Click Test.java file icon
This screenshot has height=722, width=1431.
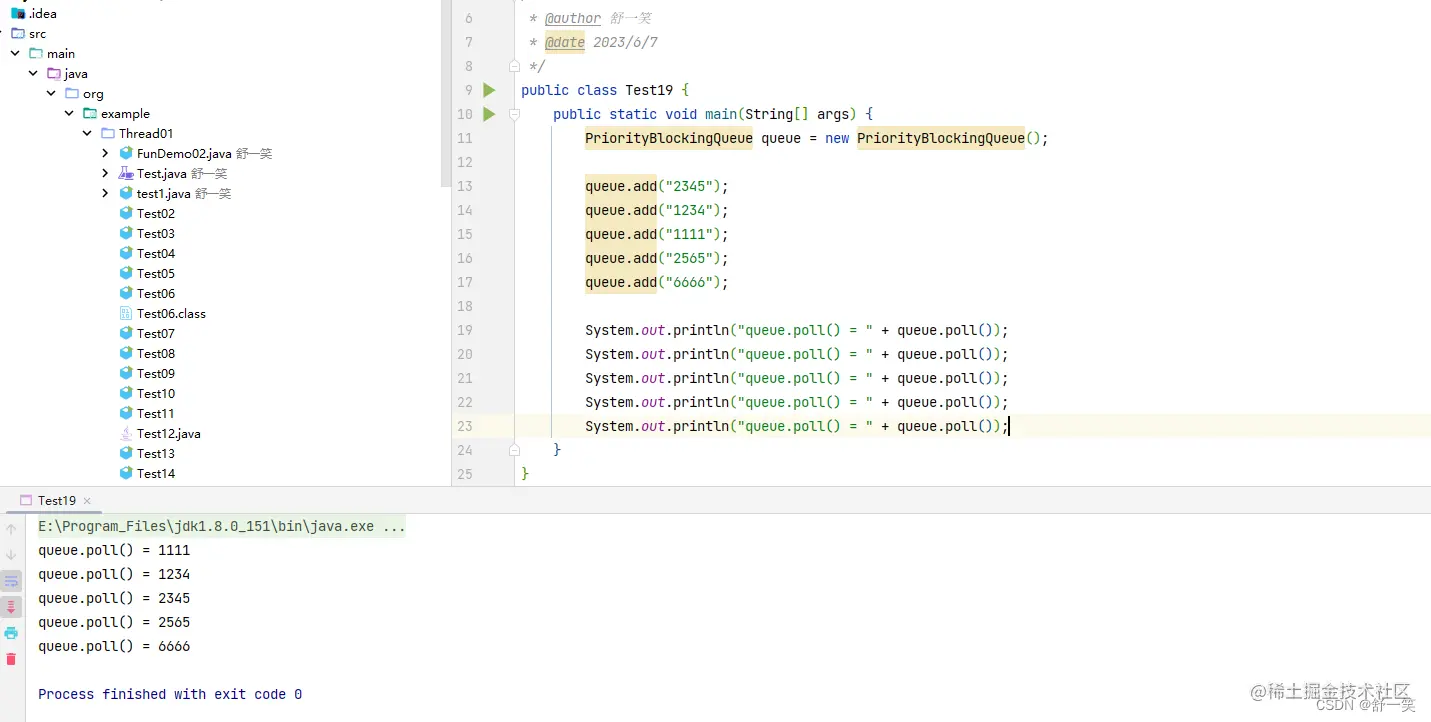126,173
